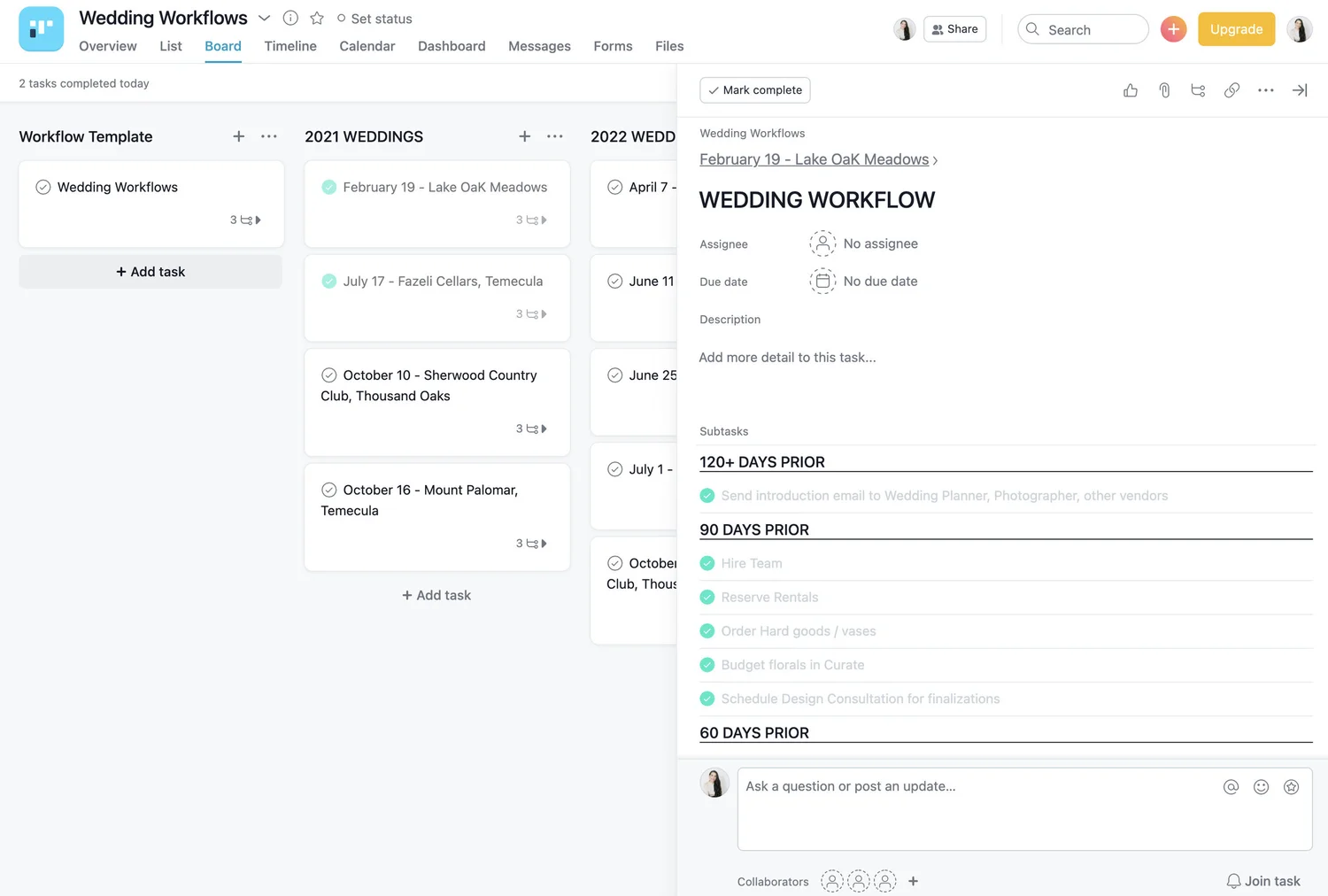Like the task with the thumbs up icon

point(1130,89)
